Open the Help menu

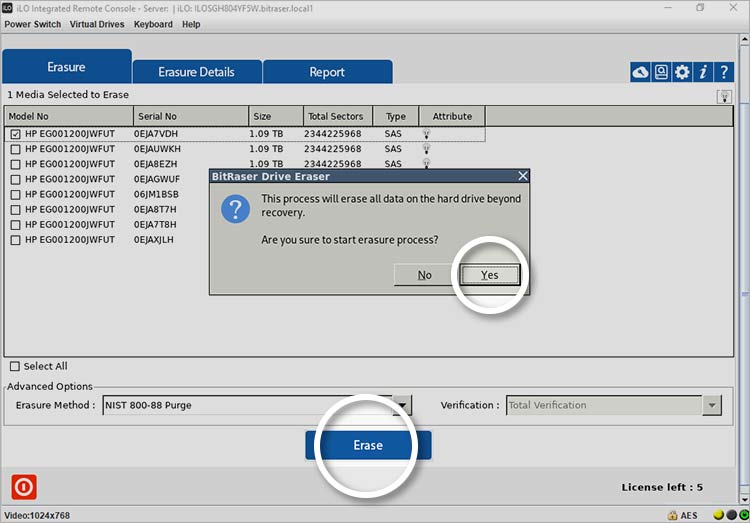pyautogui.click(x=191, y=24)
